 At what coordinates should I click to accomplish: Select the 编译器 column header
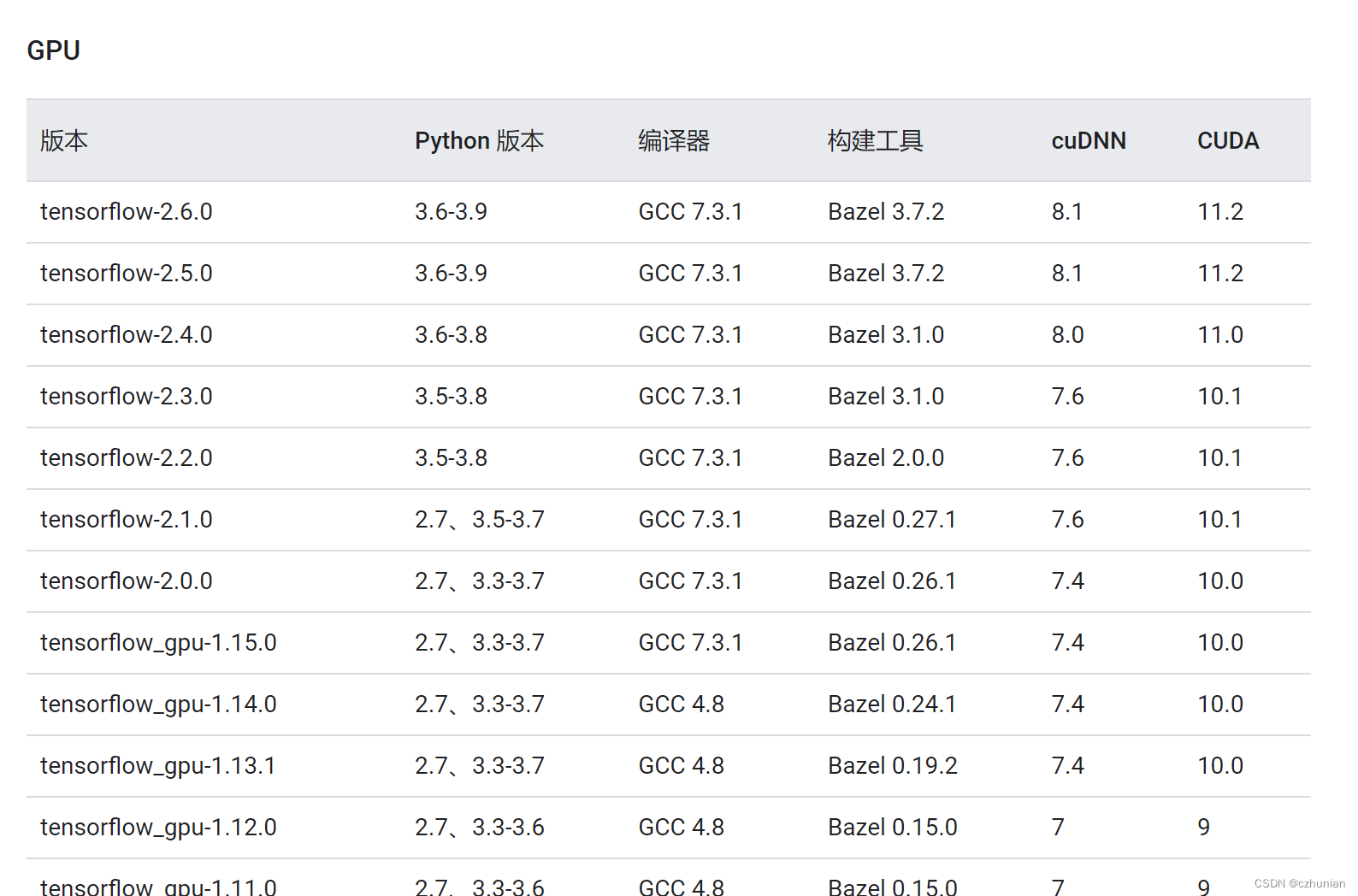click(674, 140)
